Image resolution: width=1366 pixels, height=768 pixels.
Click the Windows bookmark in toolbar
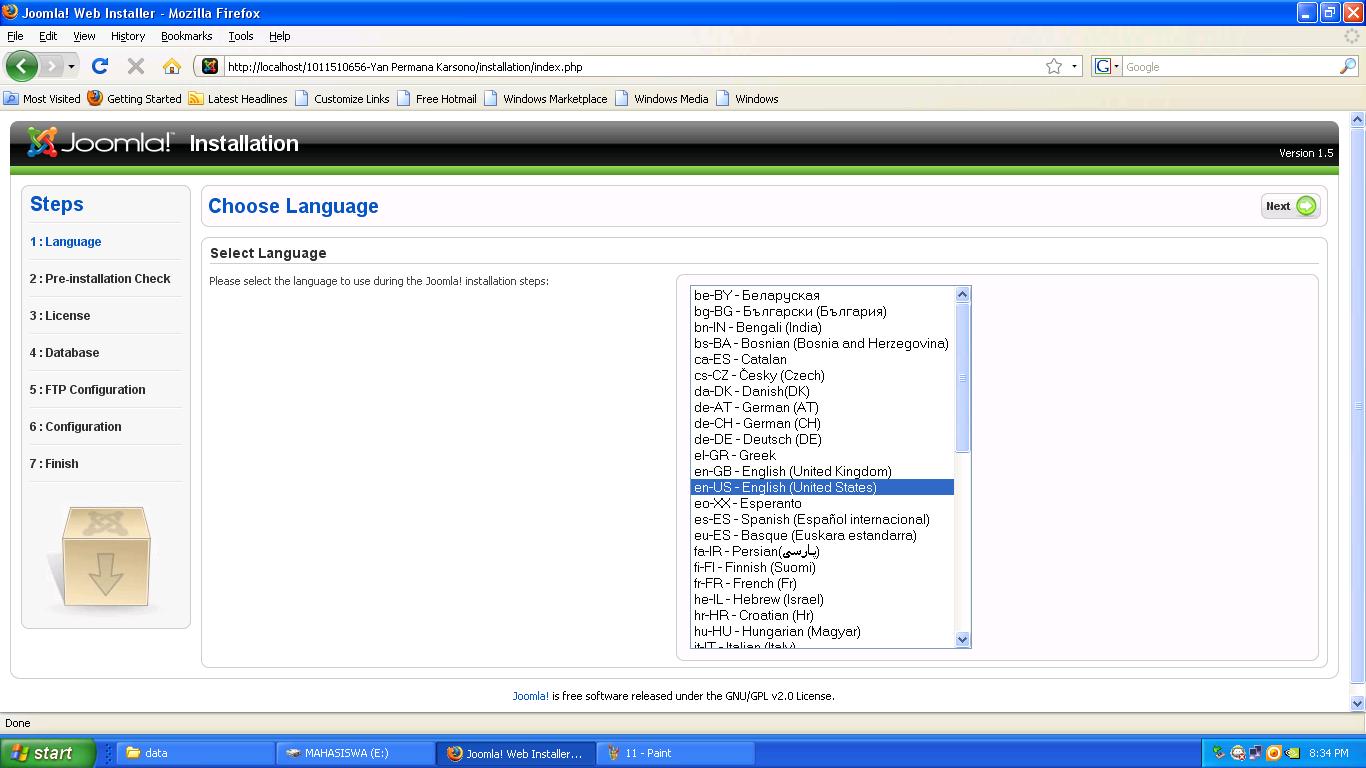point(747,99)
